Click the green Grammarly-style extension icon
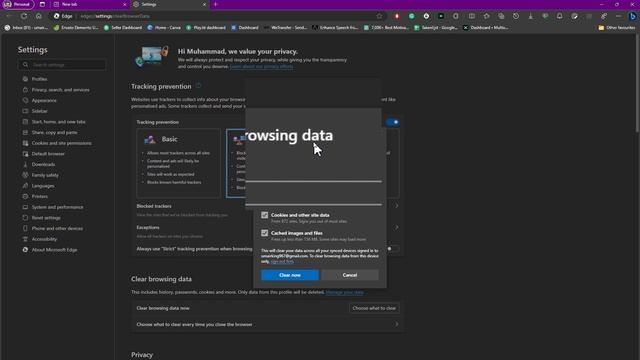The width and height of the screenshot is (640, 360). 411,16
